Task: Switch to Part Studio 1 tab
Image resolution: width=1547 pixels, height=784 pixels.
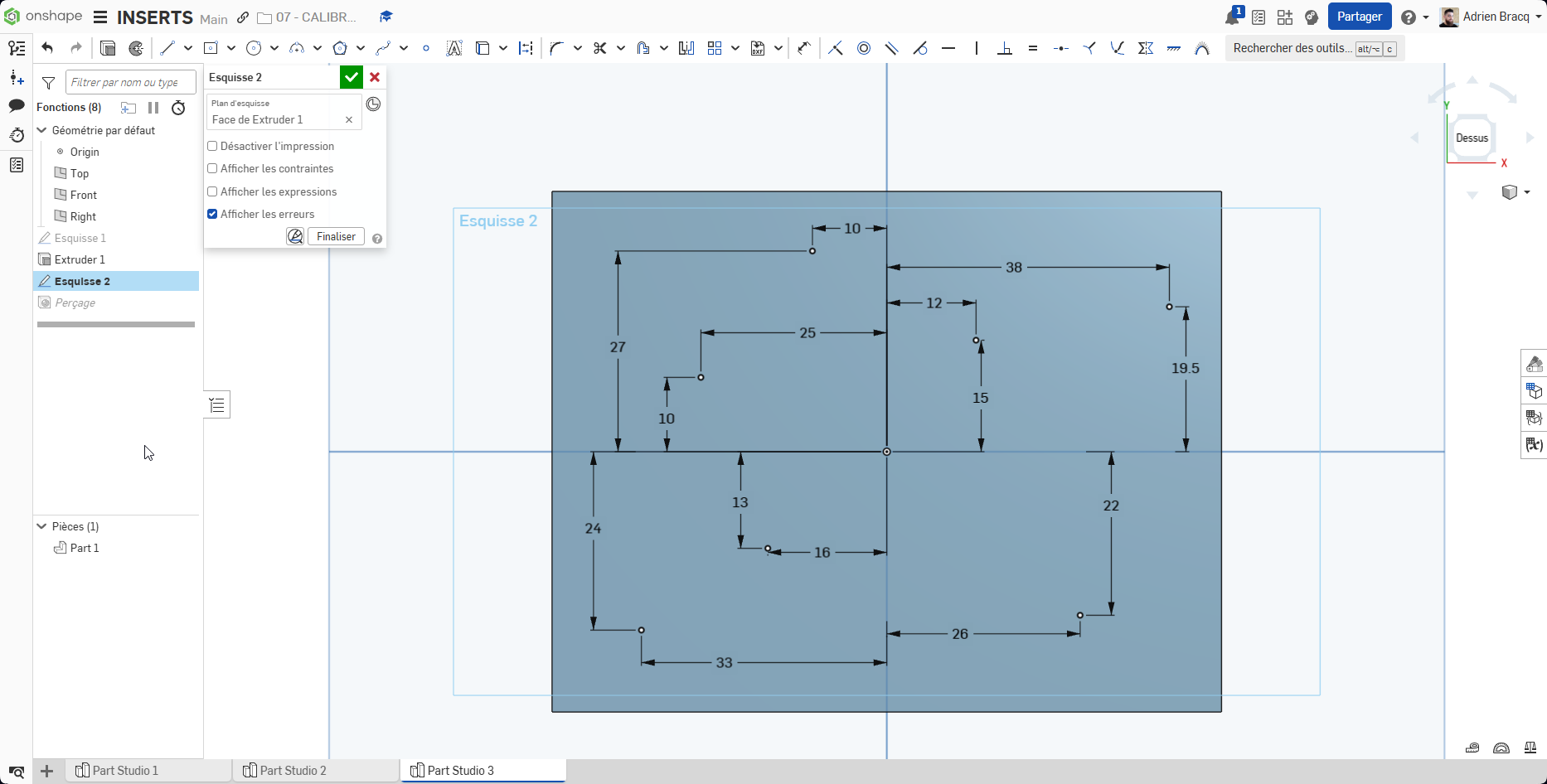Action: (124, 771)
